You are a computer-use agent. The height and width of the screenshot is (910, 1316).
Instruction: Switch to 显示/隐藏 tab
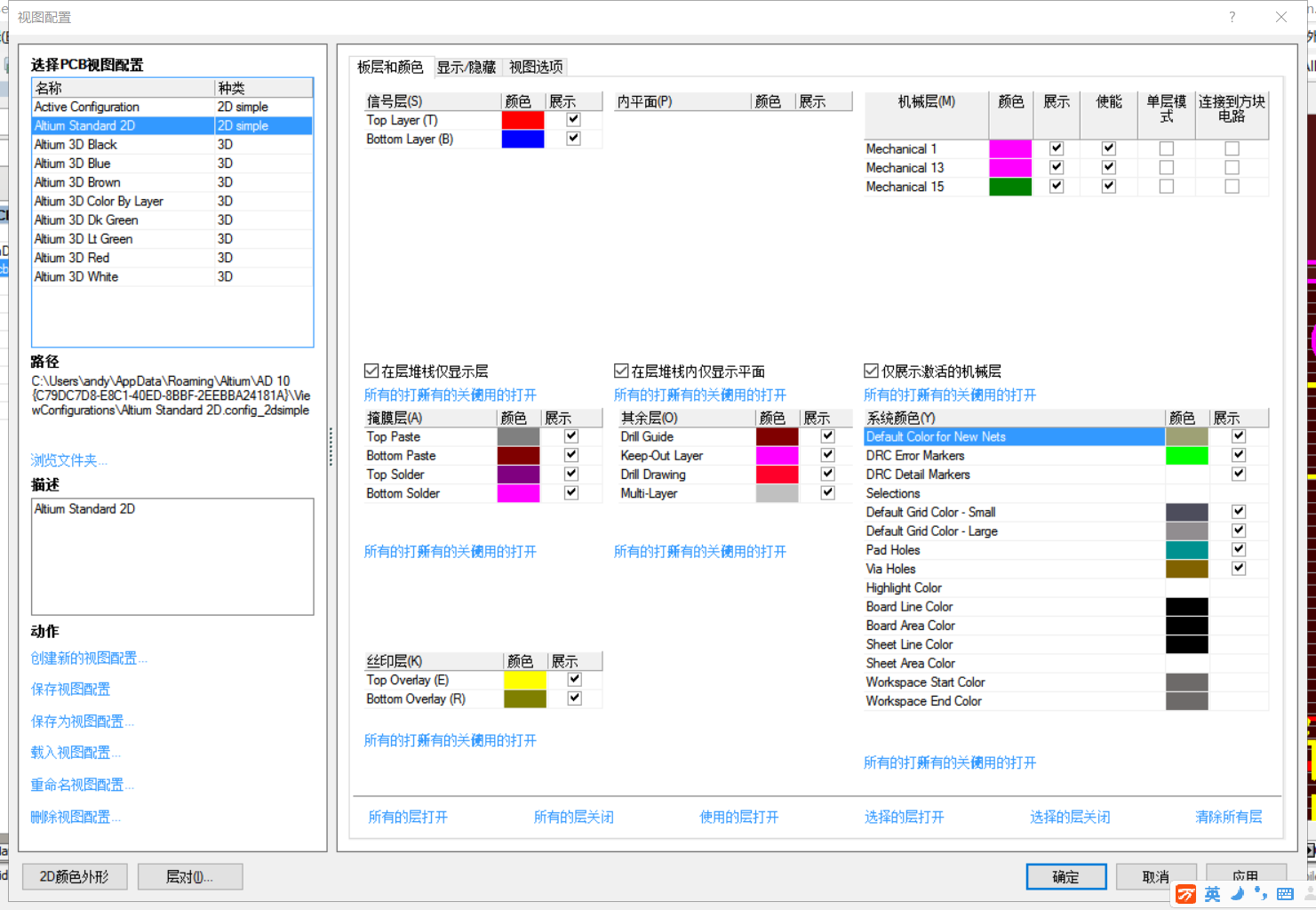point(467,68)
